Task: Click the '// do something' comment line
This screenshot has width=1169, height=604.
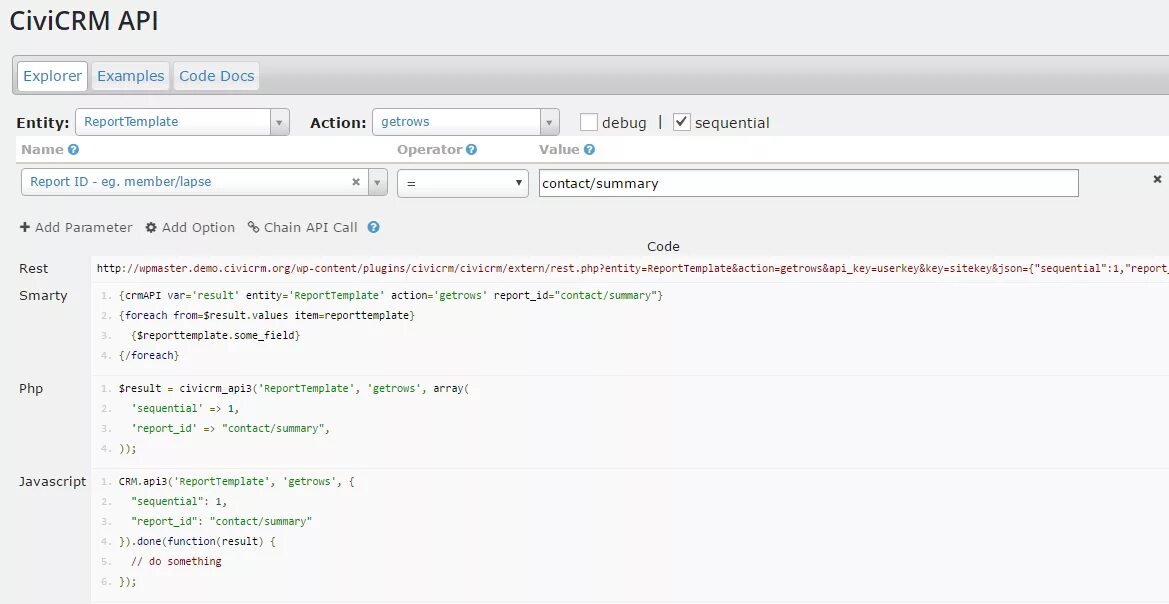Action: [176, 561]
